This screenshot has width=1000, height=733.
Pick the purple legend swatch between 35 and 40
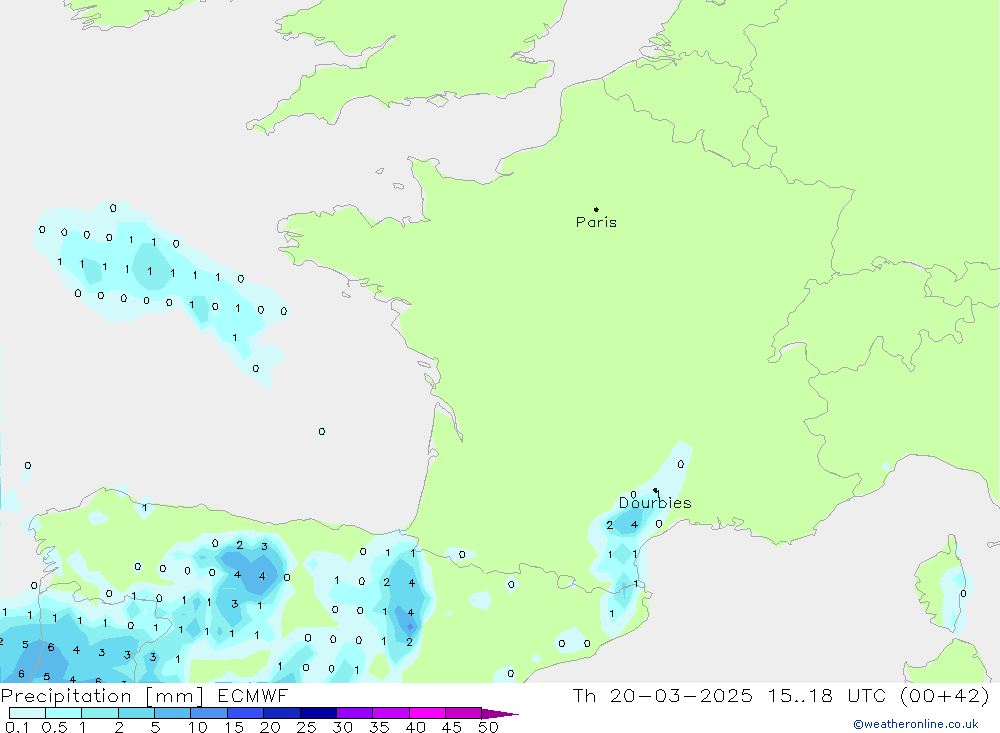click(x=391, y=713)
